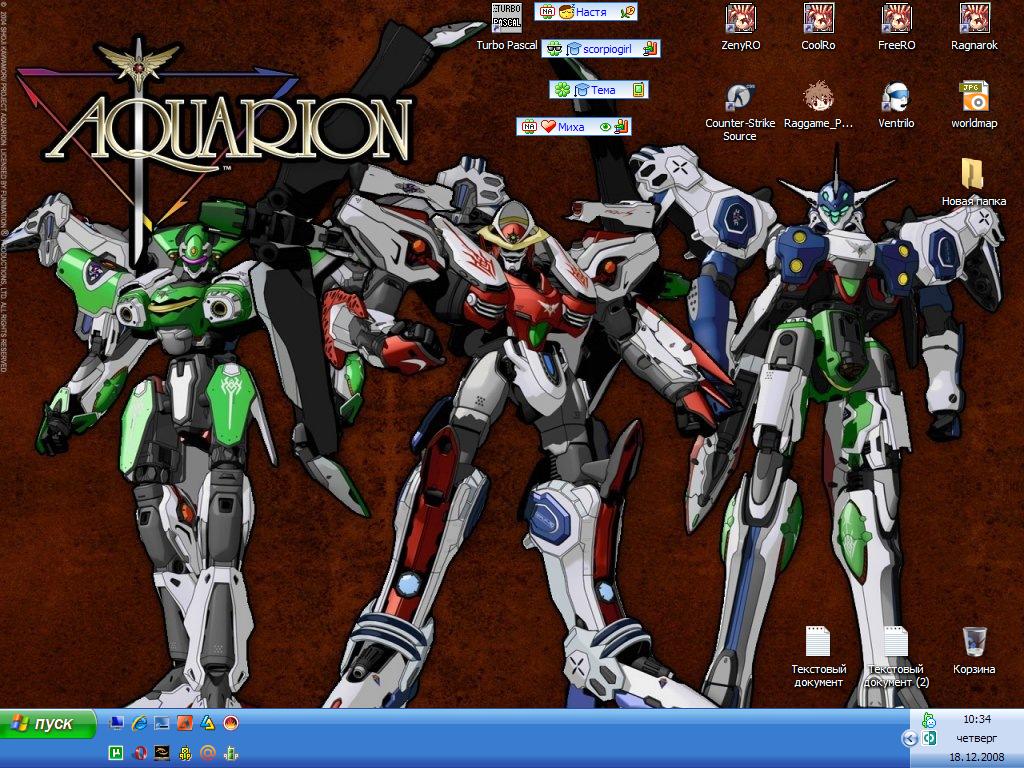Open the worldmap JPG image file
1024x768 pixels.
point(974,104)
